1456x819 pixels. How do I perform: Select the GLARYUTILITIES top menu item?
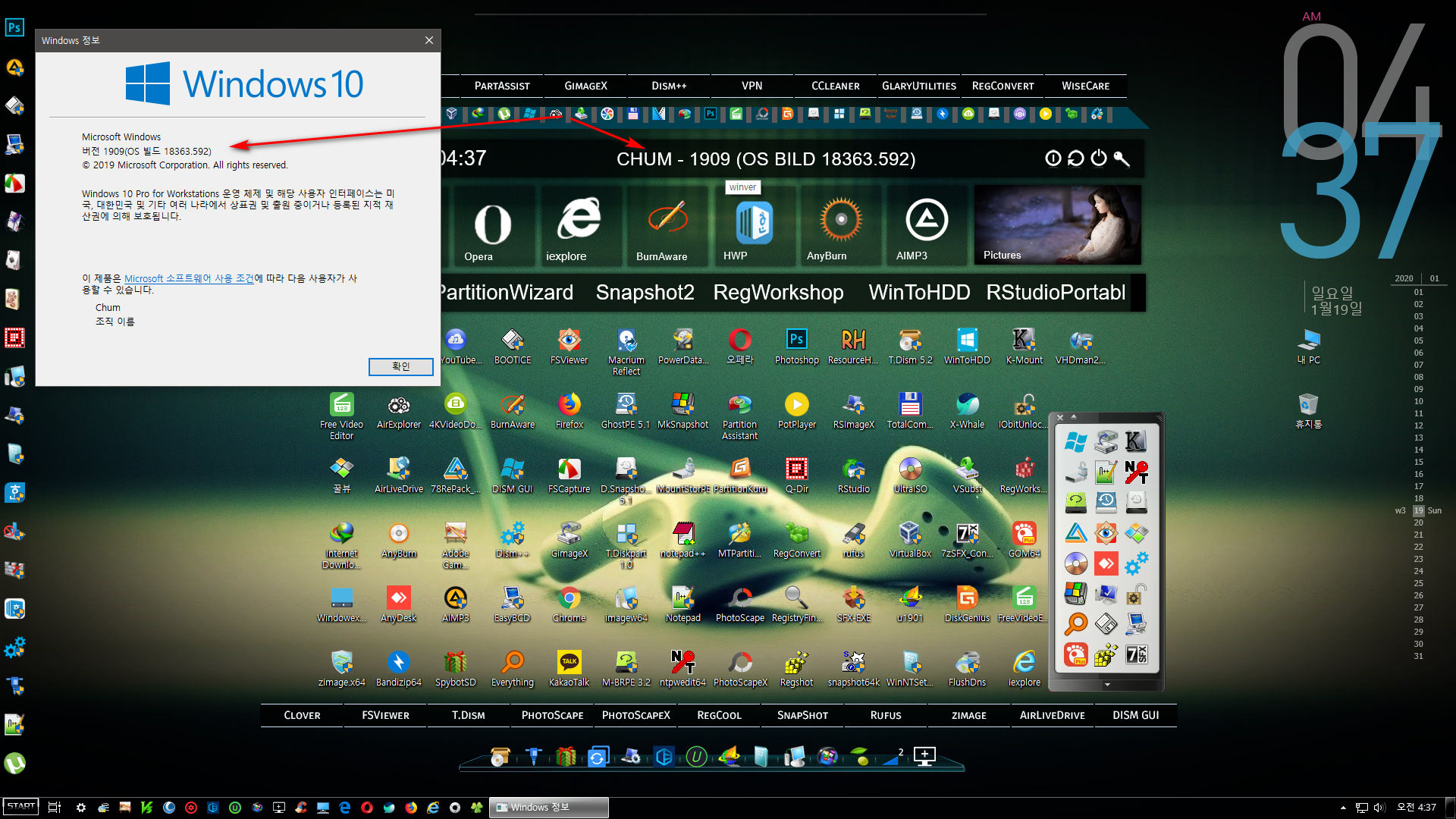point(919,86)
